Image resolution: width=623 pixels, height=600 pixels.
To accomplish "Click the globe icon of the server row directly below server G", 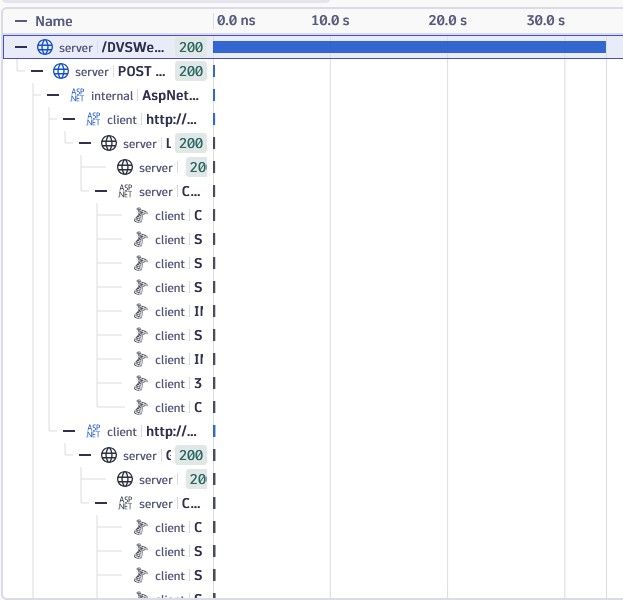I will [x=125, y=479].
